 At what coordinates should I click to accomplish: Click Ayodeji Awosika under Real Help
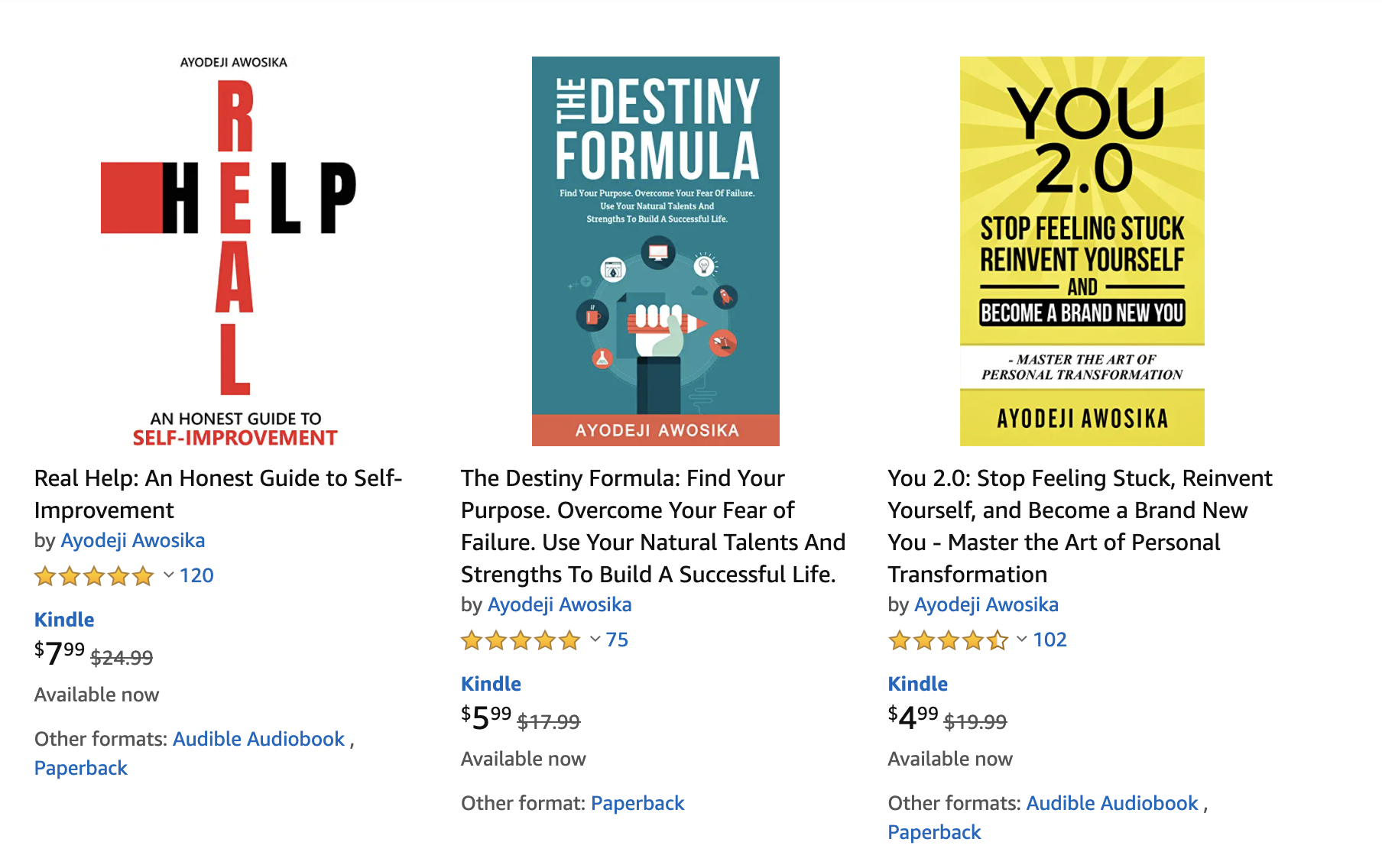pyautogui.click(x=133, y=540)
